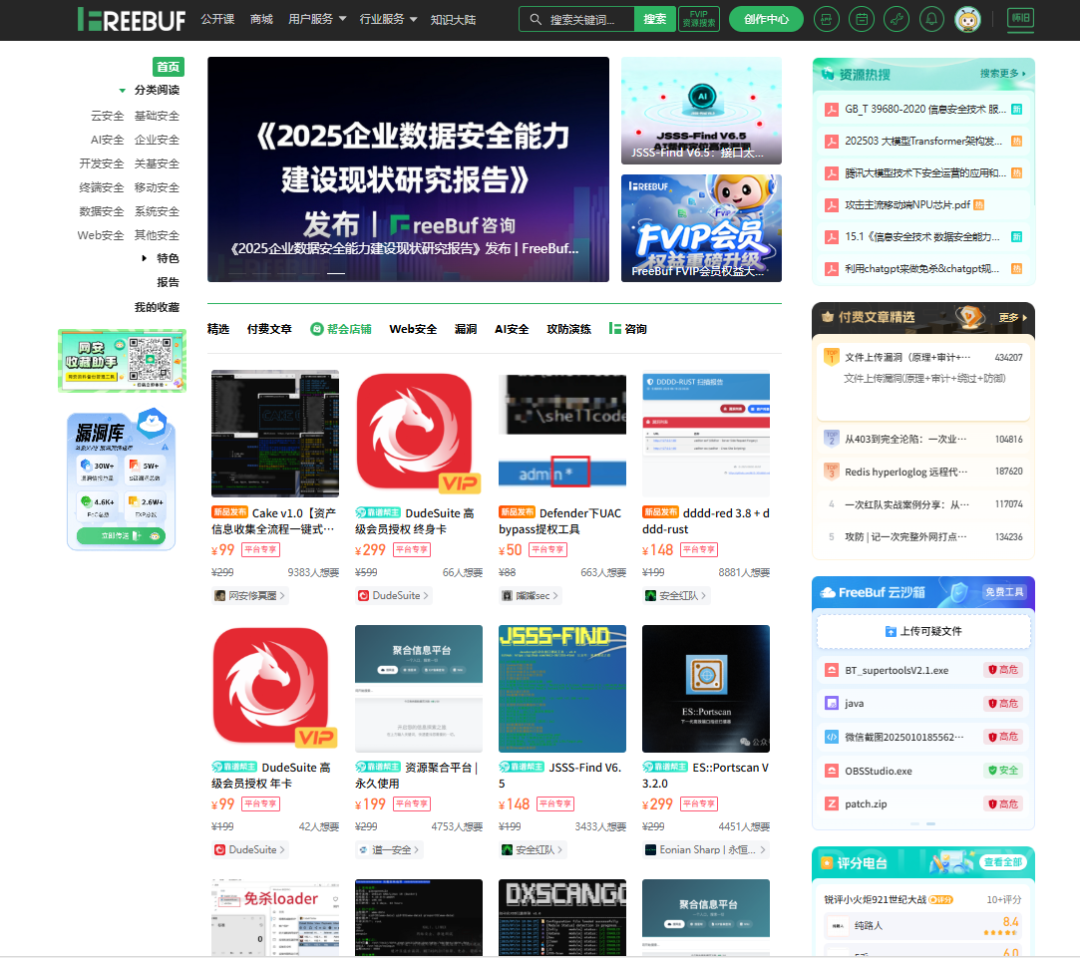Expand the 行业服务 dropdown
Image resolution: width=1080 pixels, height=958 pixels.
pyautogui.click(x=388, y=19)
